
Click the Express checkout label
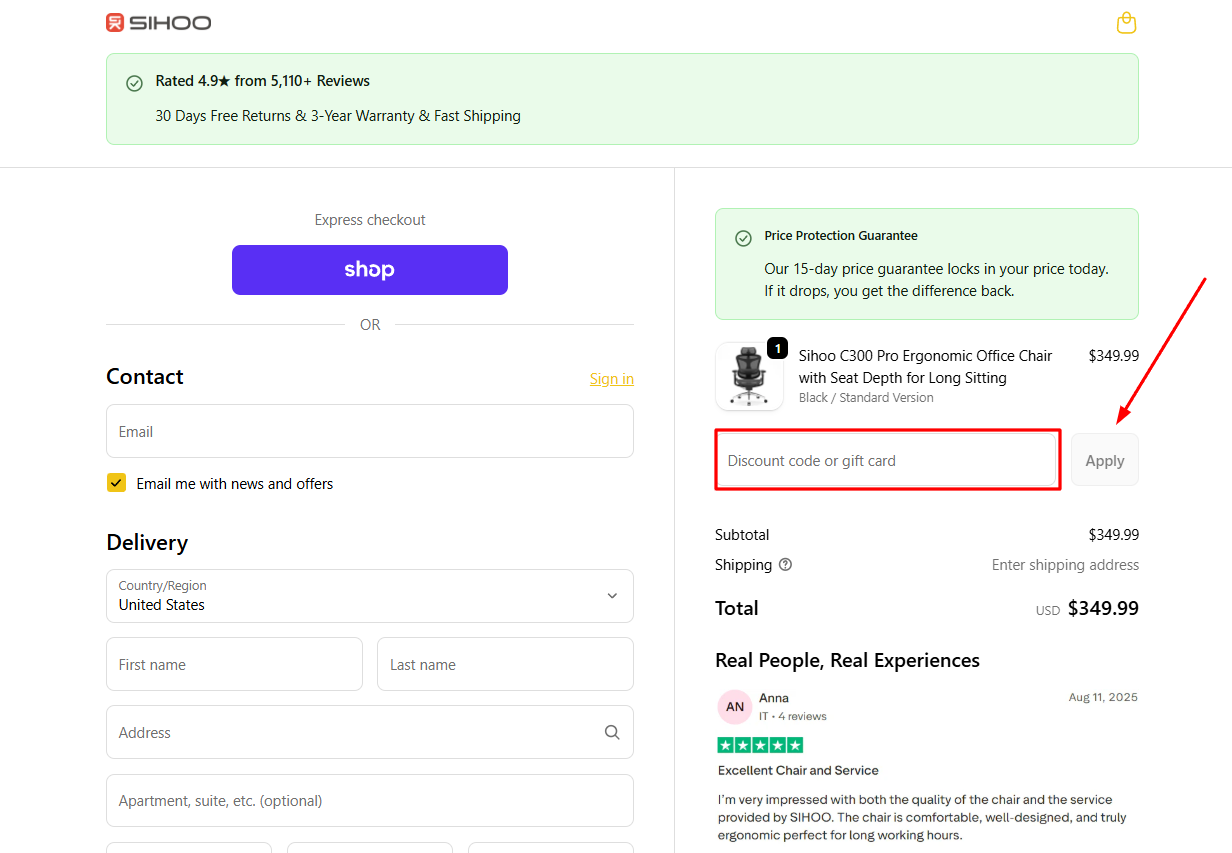click(370, 220)
